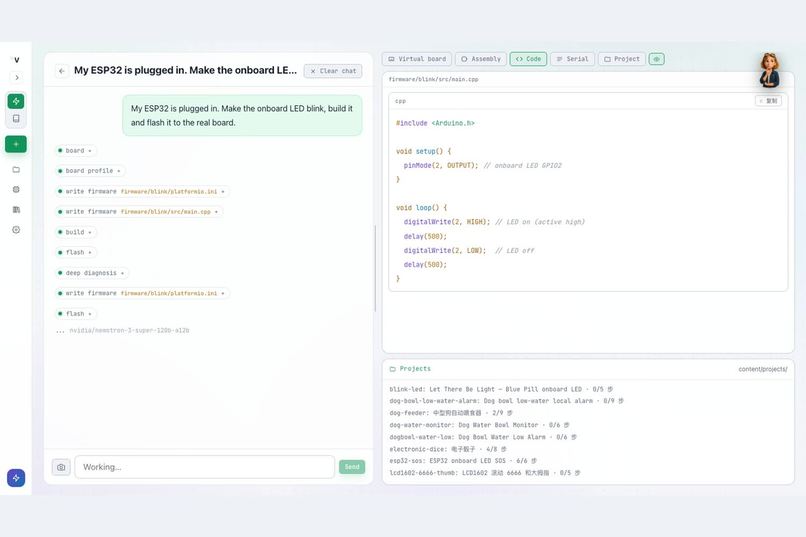806x537 pixels.
Task: Click the chat message input field
Action: [205, 467]
